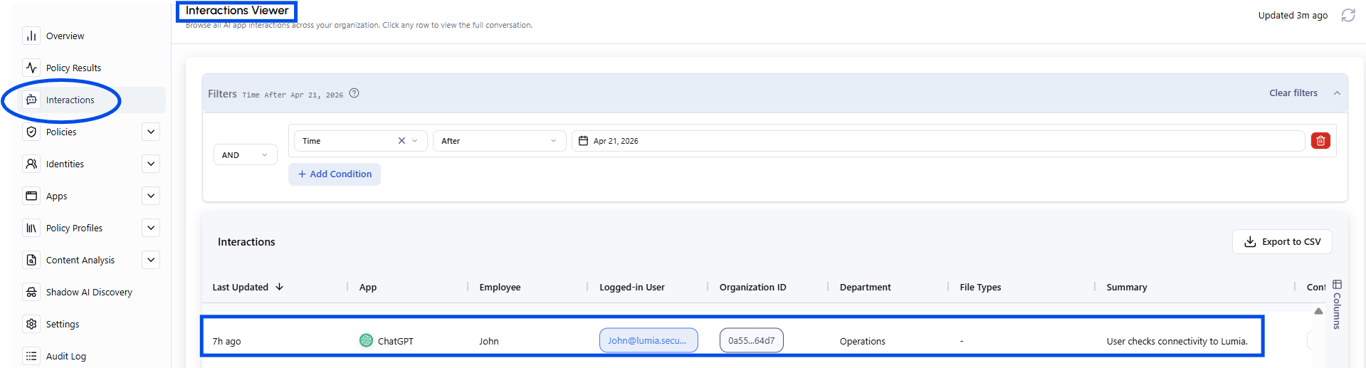
Task: Click the Apr 21, 2026 date field
Action: click(938, 141)
